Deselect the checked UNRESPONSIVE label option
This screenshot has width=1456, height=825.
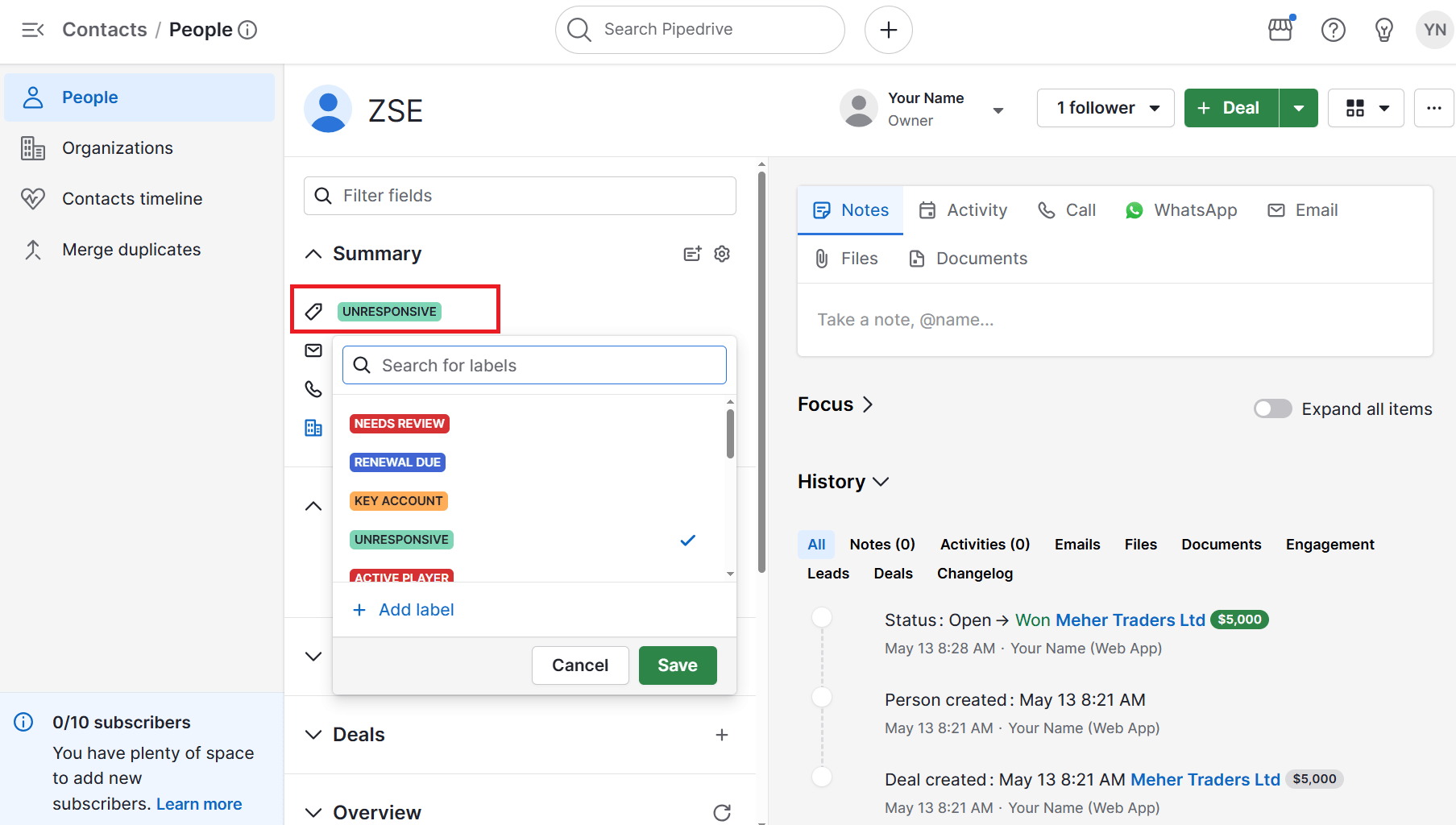(528, 540)
